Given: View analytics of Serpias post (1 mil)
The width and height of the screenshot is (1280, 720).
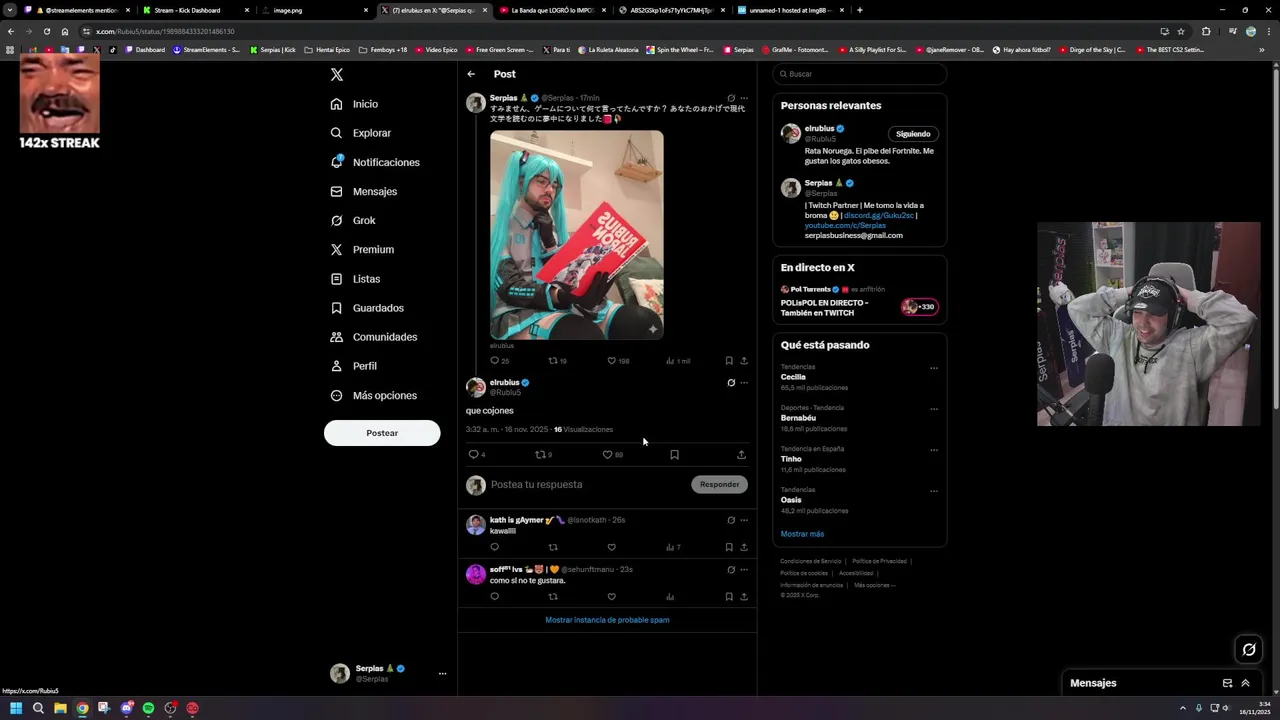Looking at the screenshot, I should pyautogui.click(x=671, y=361).
